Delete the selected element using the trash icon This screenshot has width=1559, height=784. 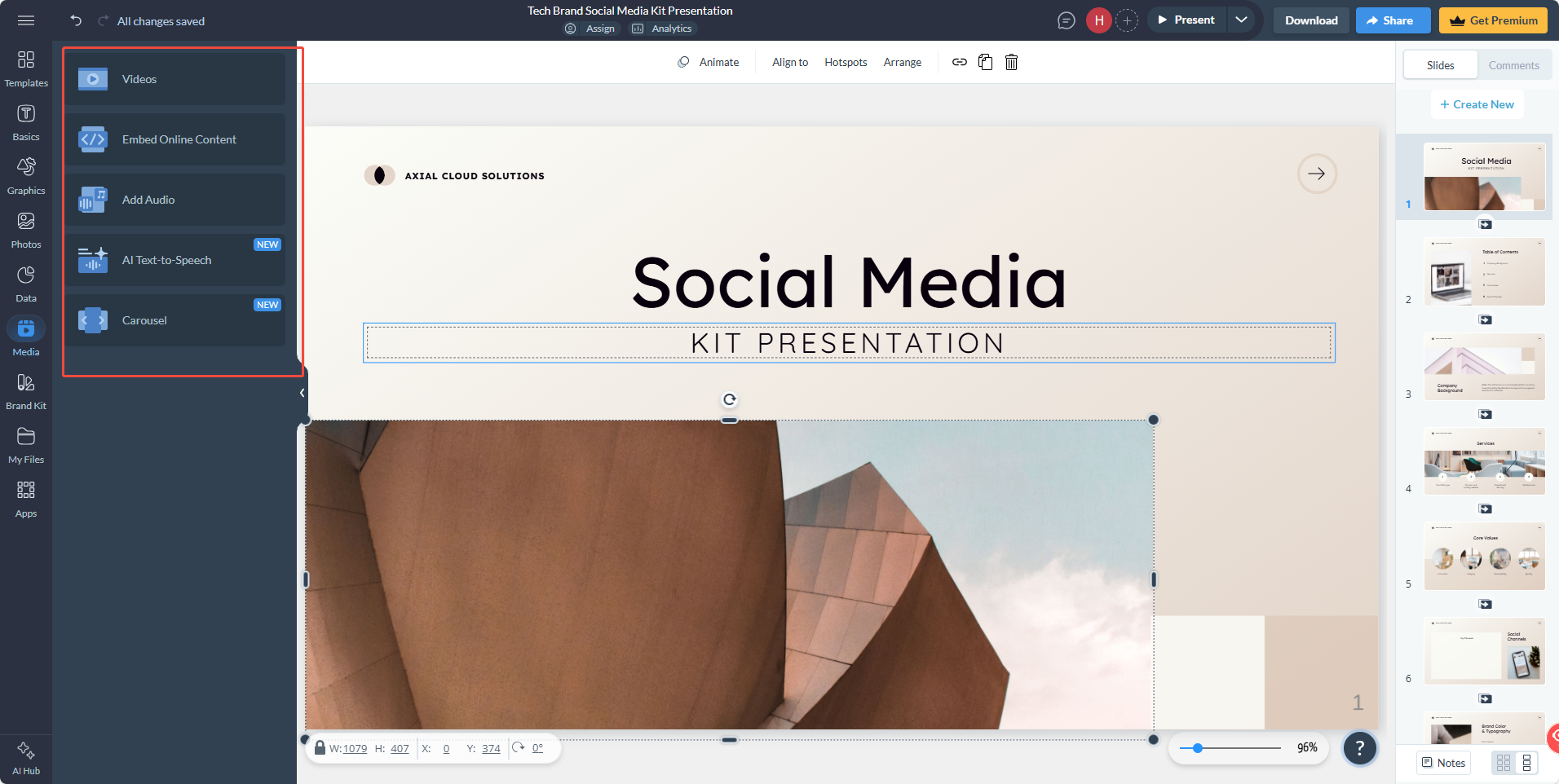pyautogui.click(x=1011, y=62)
